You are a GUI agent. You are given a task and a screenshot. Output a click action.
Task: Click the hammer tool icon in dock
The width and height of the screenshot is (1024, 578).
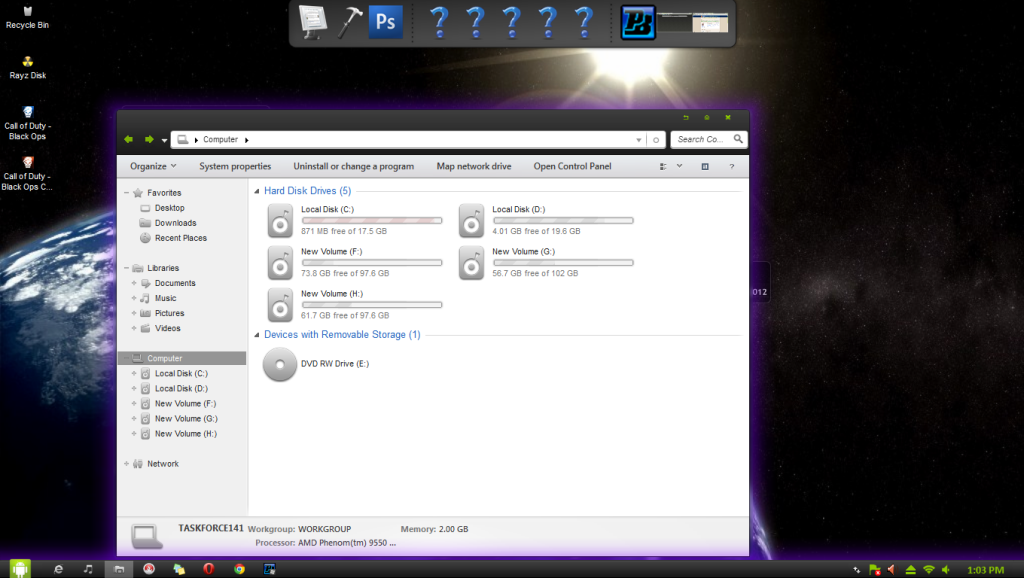pos(350,22)
